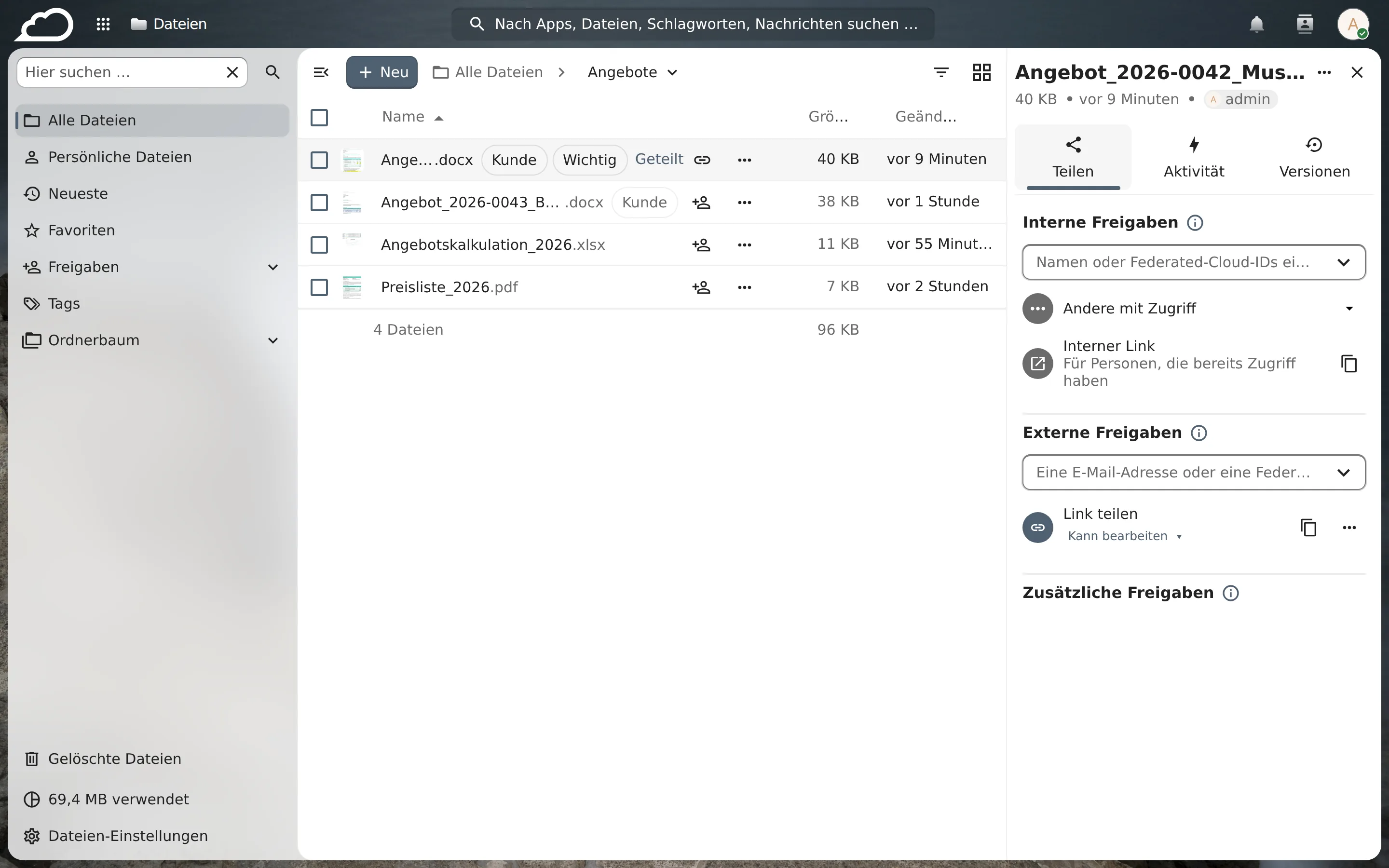Open actions menu for Preisliste_2026.pdf
Screen dimensions: 1389x868
coord(745,287)
